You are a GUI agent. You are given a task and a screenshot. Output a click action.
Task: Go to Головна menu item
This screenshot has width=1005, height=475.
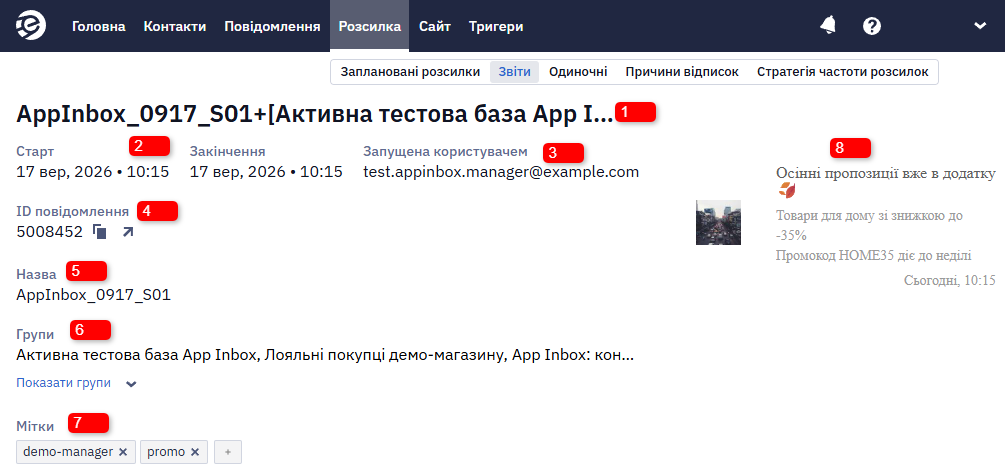point(99,26)
